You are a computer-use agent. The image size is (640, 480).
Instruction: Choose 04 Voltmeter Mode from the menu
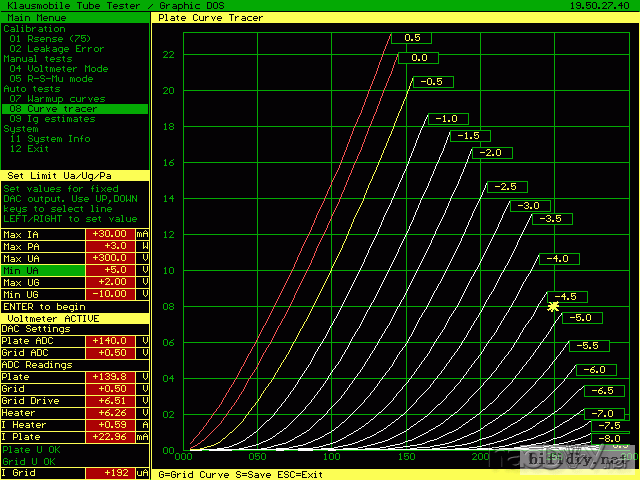tap(59, 69)
